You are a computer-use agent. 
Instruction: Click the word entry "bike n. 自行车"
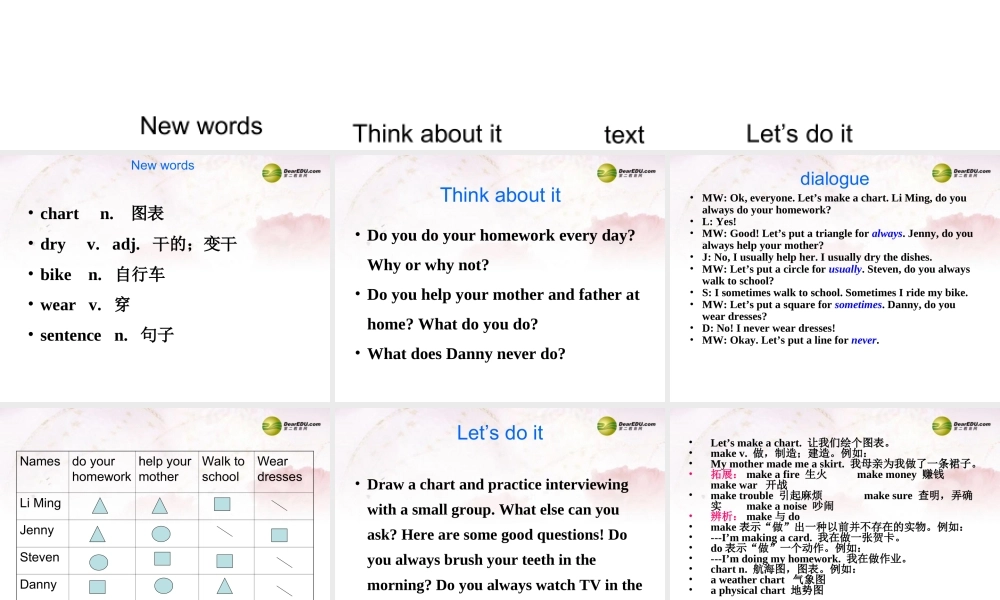click(x=102, y=275)
